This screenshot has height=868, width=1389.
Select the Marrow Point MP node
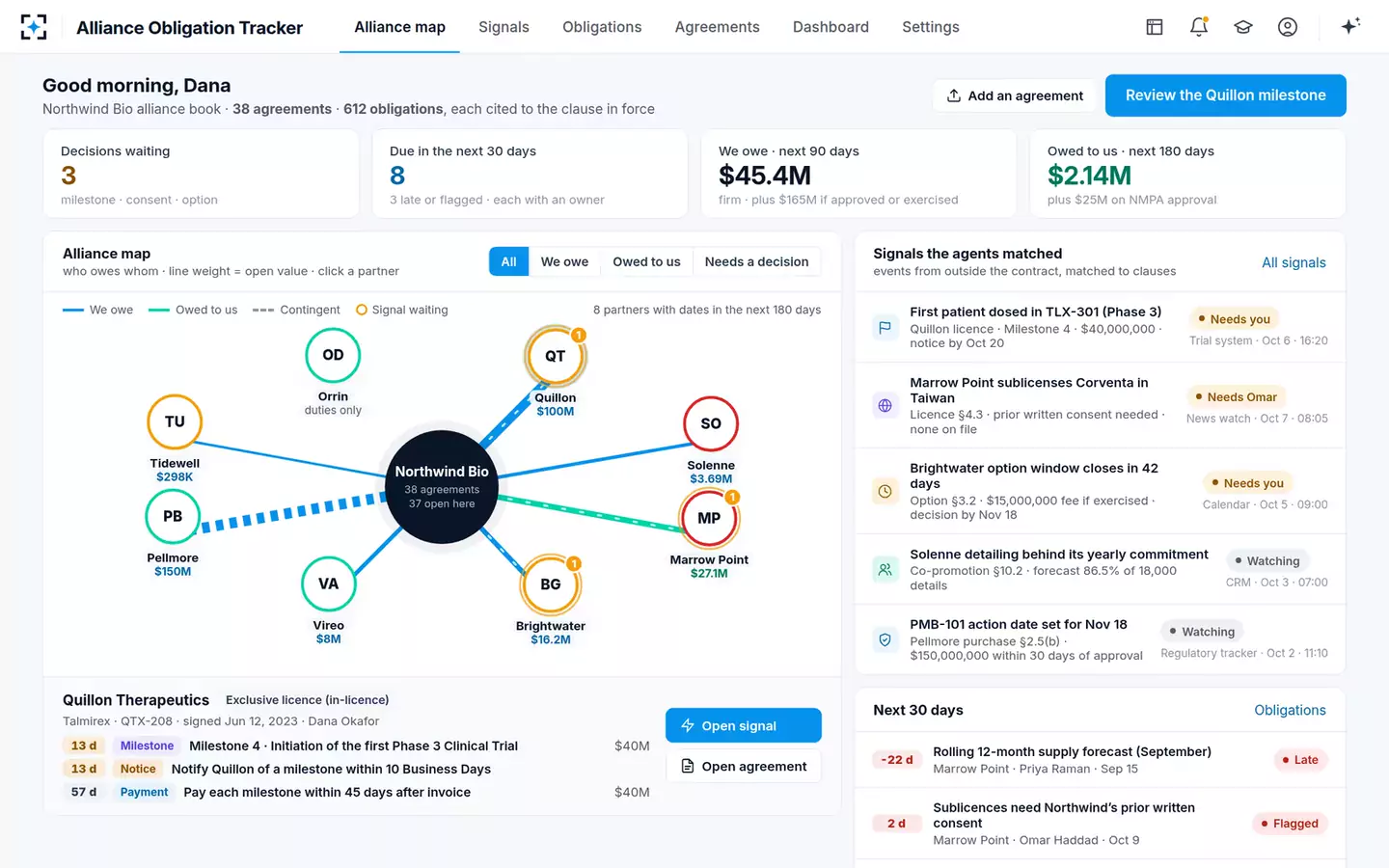[x=709, y=518]
